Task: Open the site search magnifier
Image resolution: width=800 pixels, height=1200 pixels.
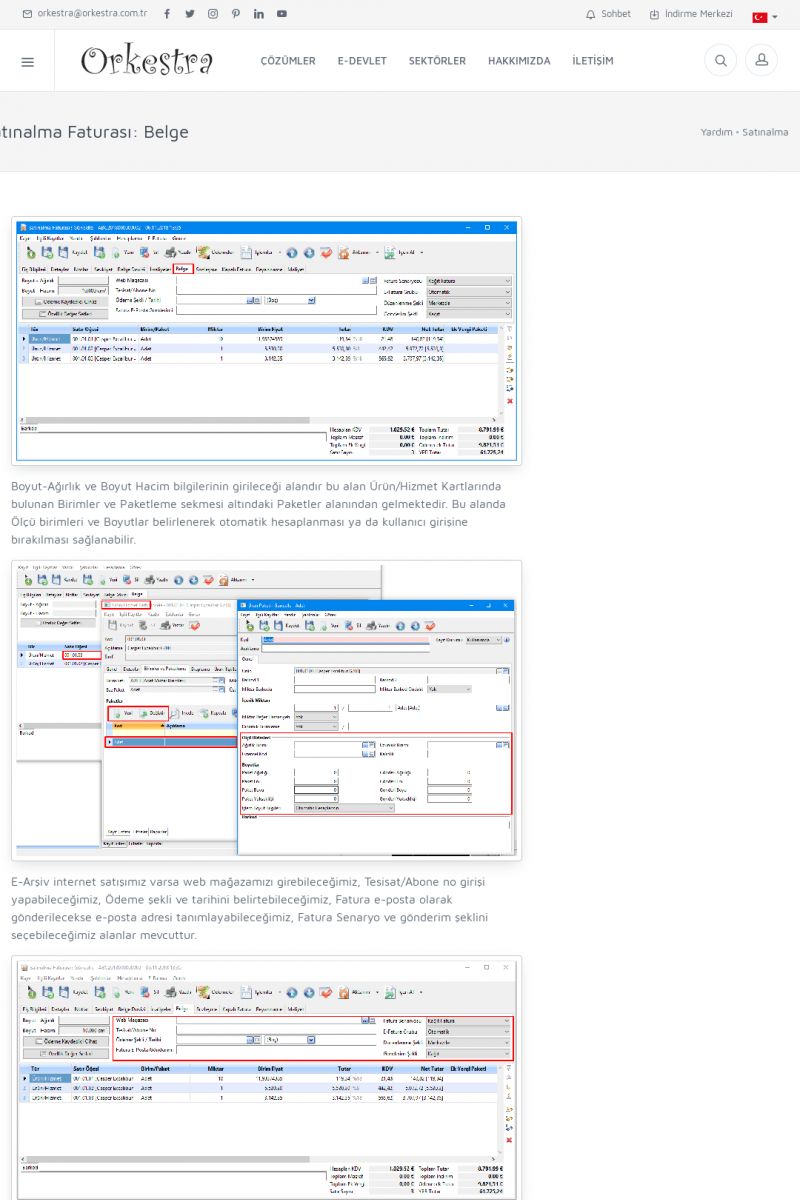Action: [720, 61]
